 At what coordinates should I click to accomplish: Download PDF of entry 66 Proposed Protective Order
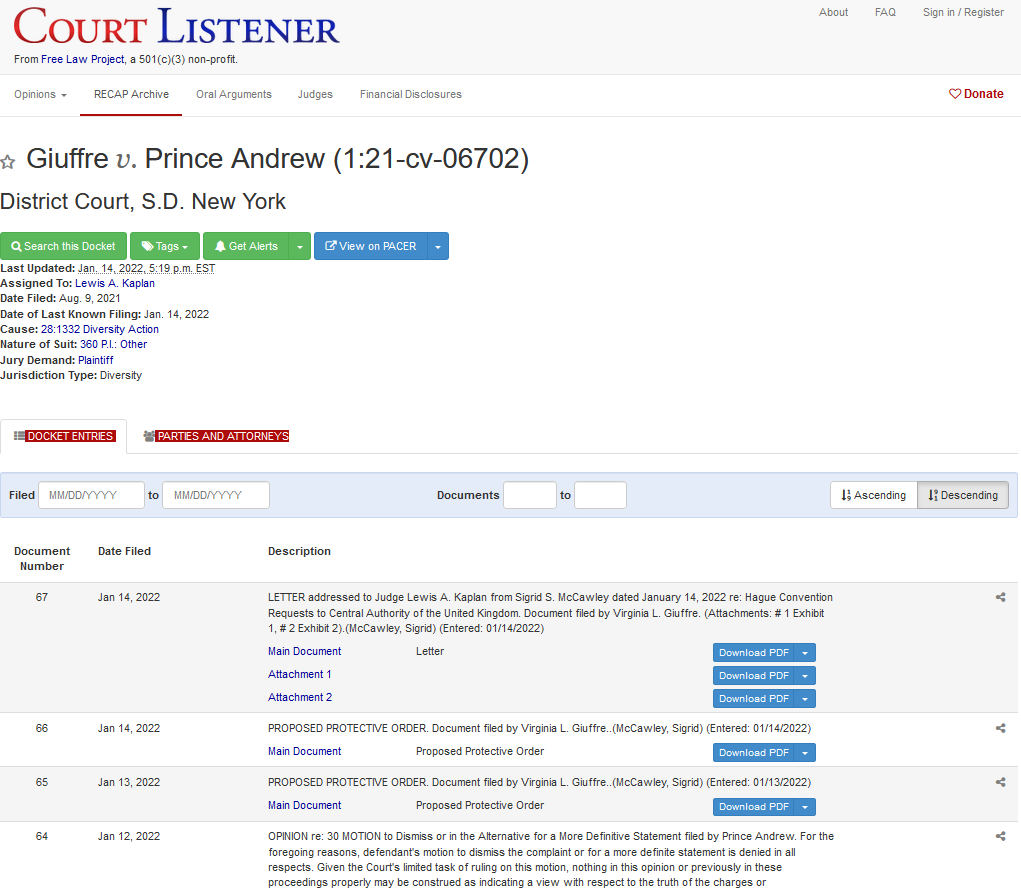click(754, 752)
